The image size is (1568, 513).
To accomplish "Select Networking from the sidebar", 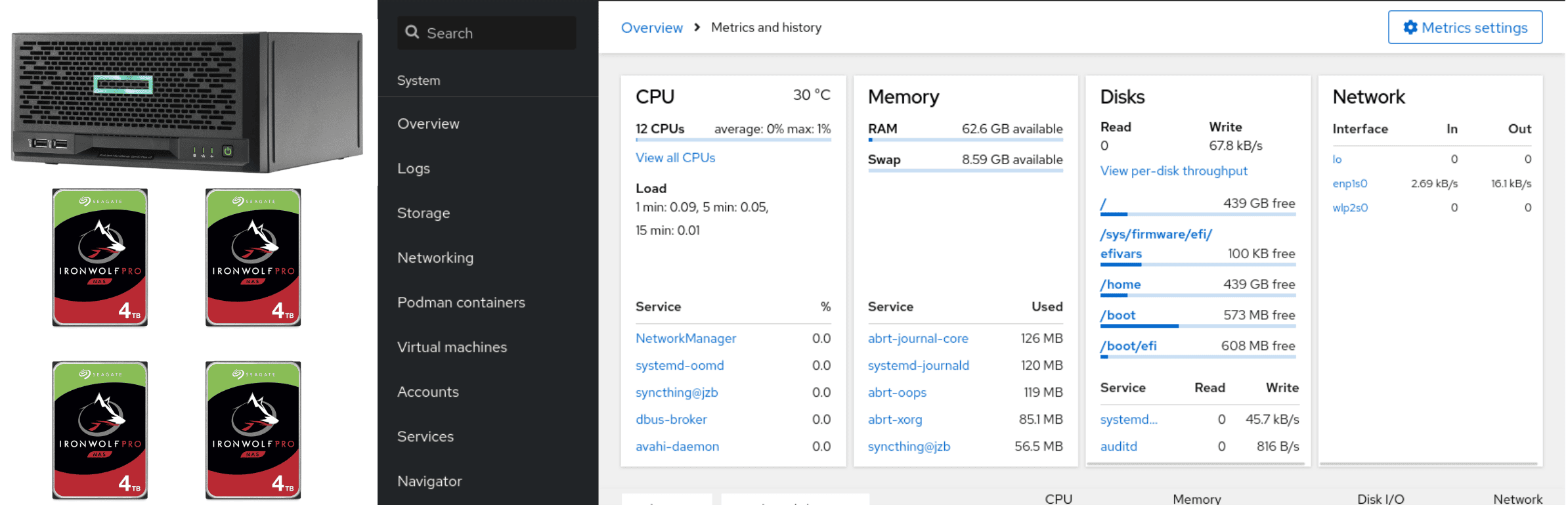I will tap(435, 258).
